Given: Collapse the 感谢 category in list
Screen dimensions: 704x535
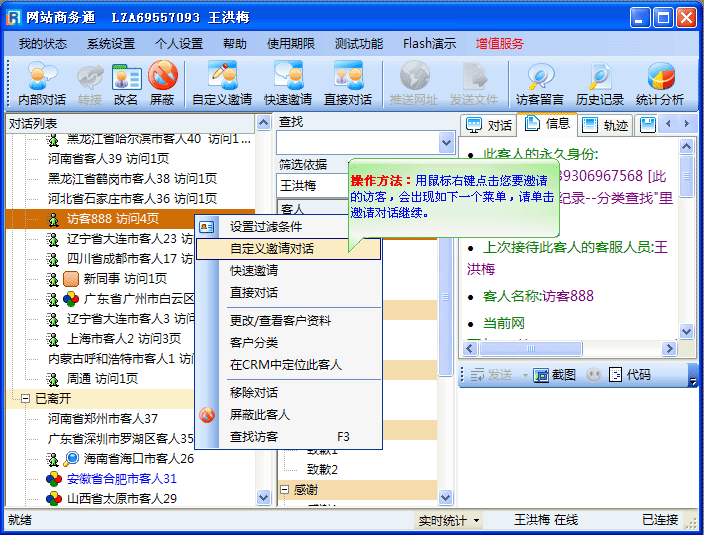Looking at the screenshot, I should coord(284,491).
